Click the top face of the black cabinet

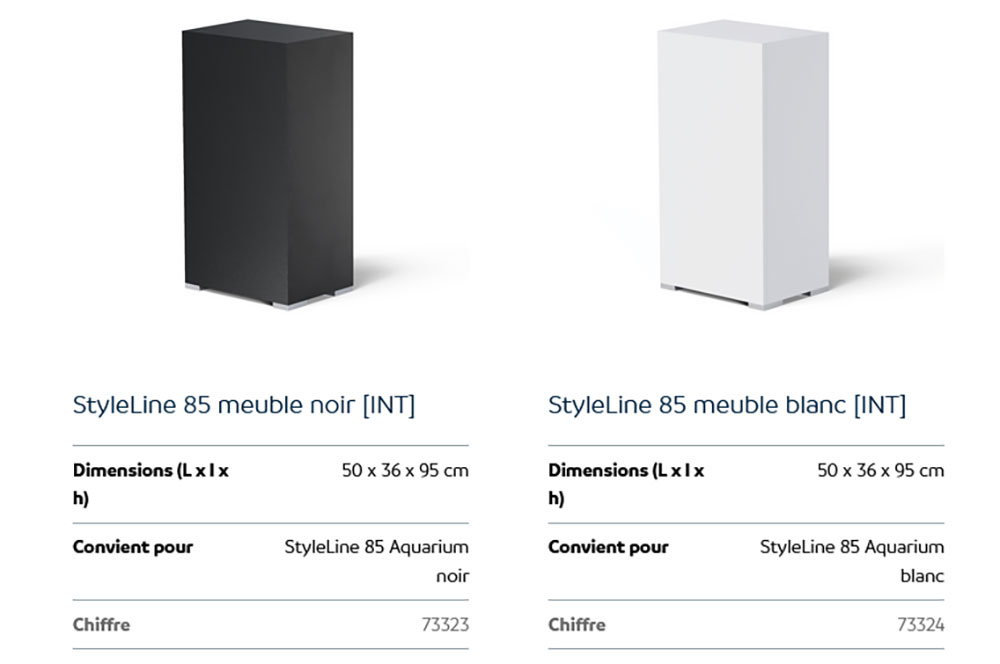coord(268,31)
